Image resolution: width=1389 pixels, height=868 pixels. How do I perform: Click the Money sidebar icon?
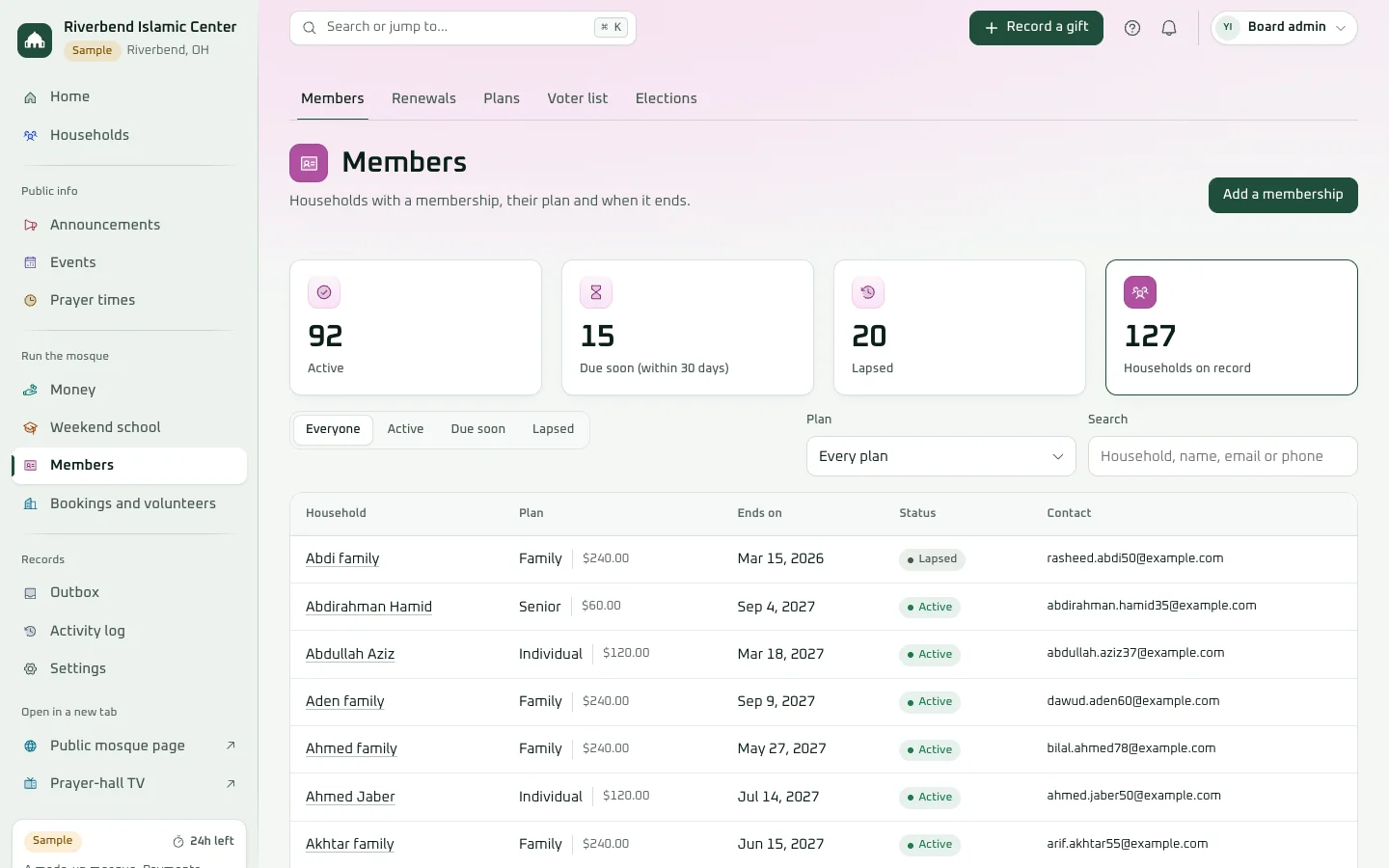click(31, 391)
